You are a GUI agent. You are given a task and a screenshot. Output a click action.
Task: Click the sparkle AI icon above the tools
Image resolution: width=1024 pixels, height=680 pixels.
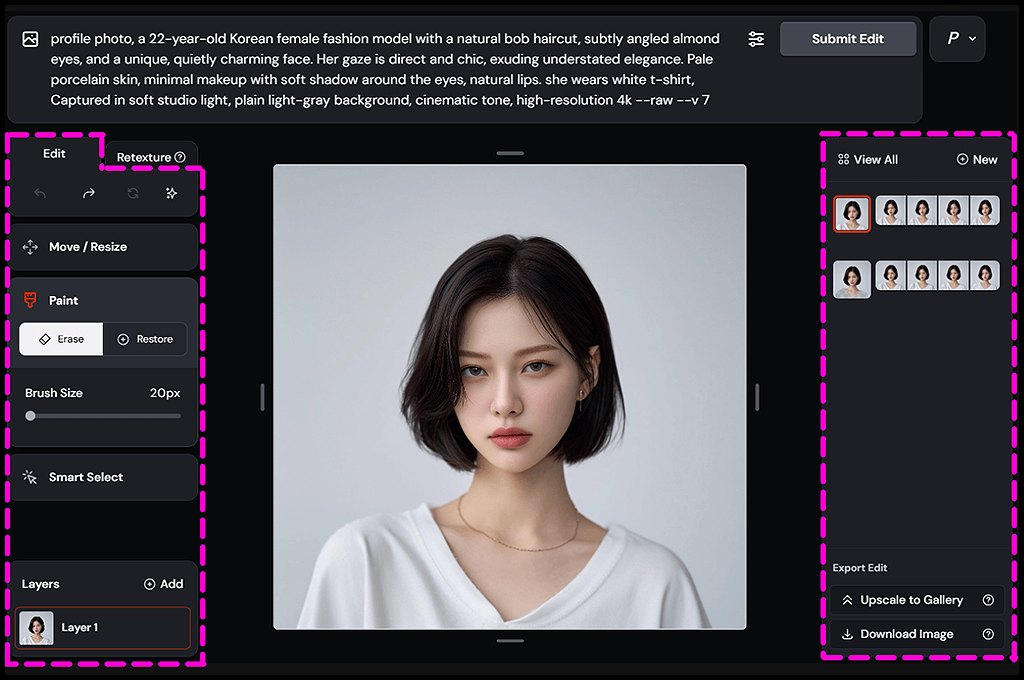(x=170, y=193)
